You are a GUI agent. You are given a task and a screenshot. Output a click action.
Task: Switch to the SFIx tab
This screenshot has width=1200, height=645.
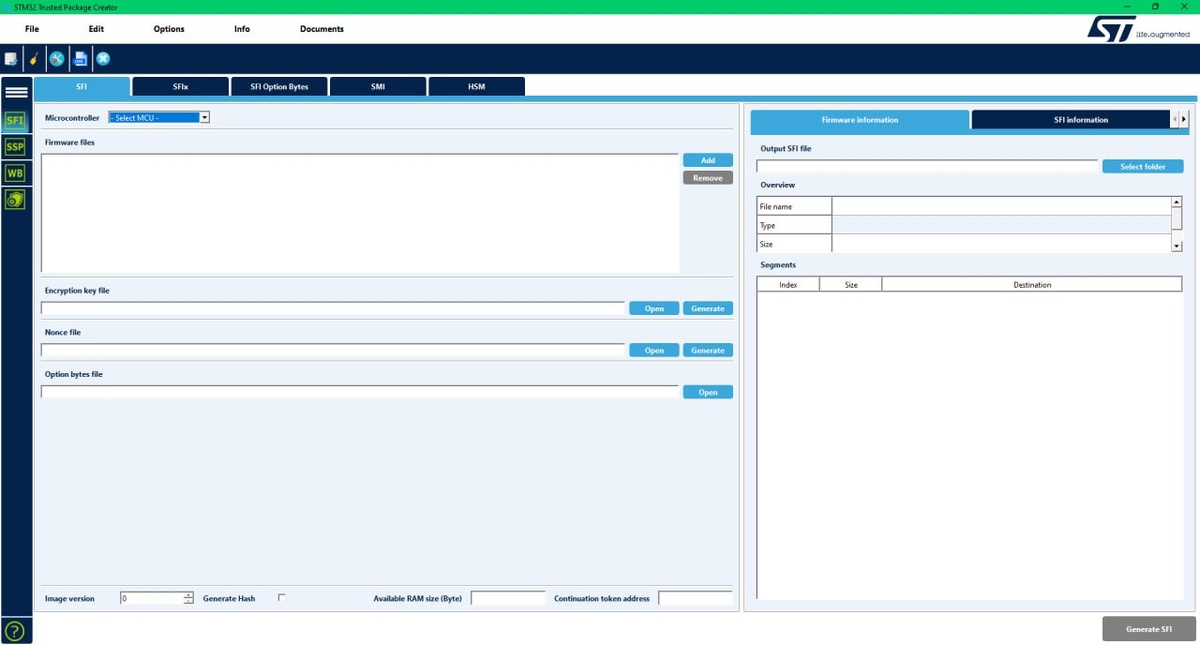coord(180,87)
